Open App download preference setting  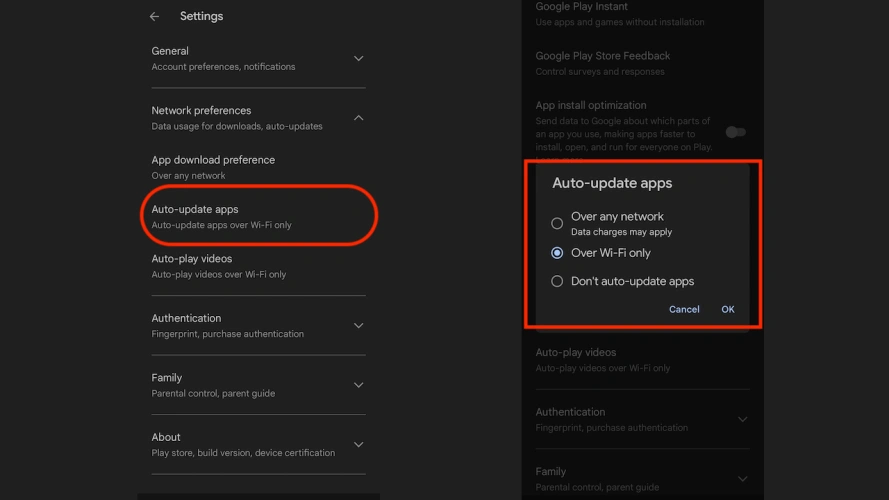point(213,166)
